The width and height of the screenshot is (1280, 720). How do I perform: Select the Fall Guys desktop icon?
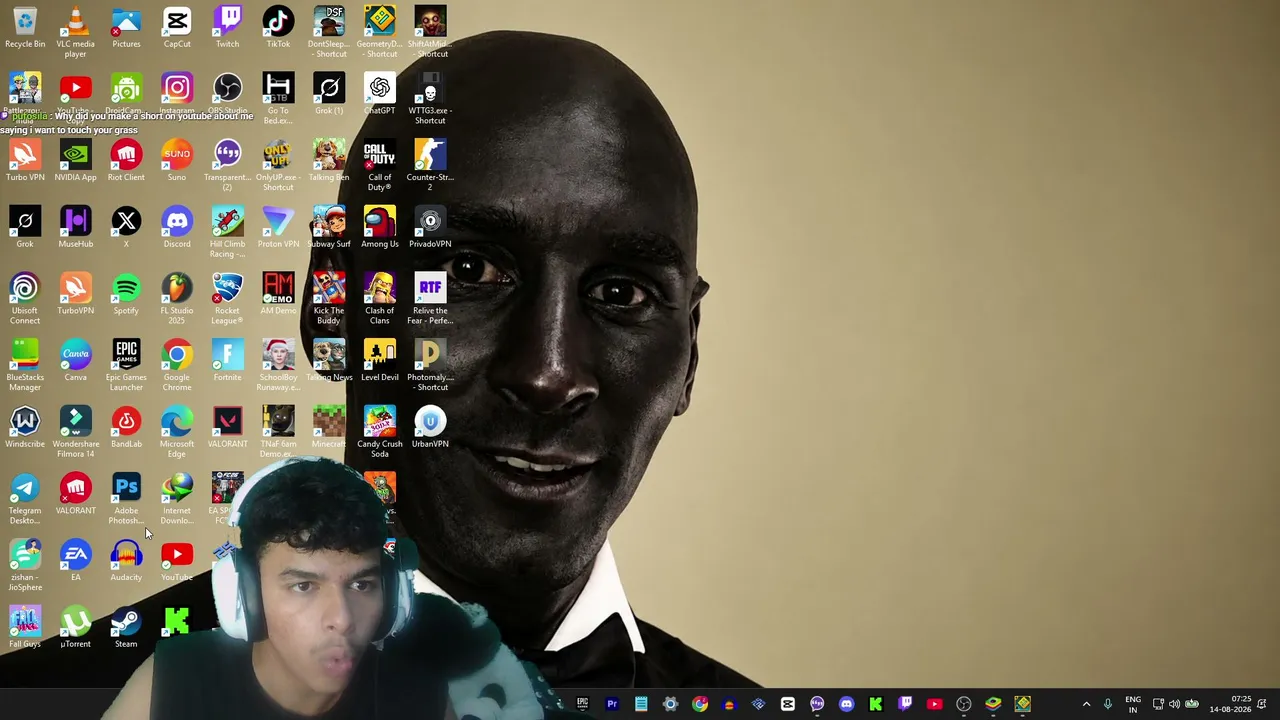(x=25, y=627)
